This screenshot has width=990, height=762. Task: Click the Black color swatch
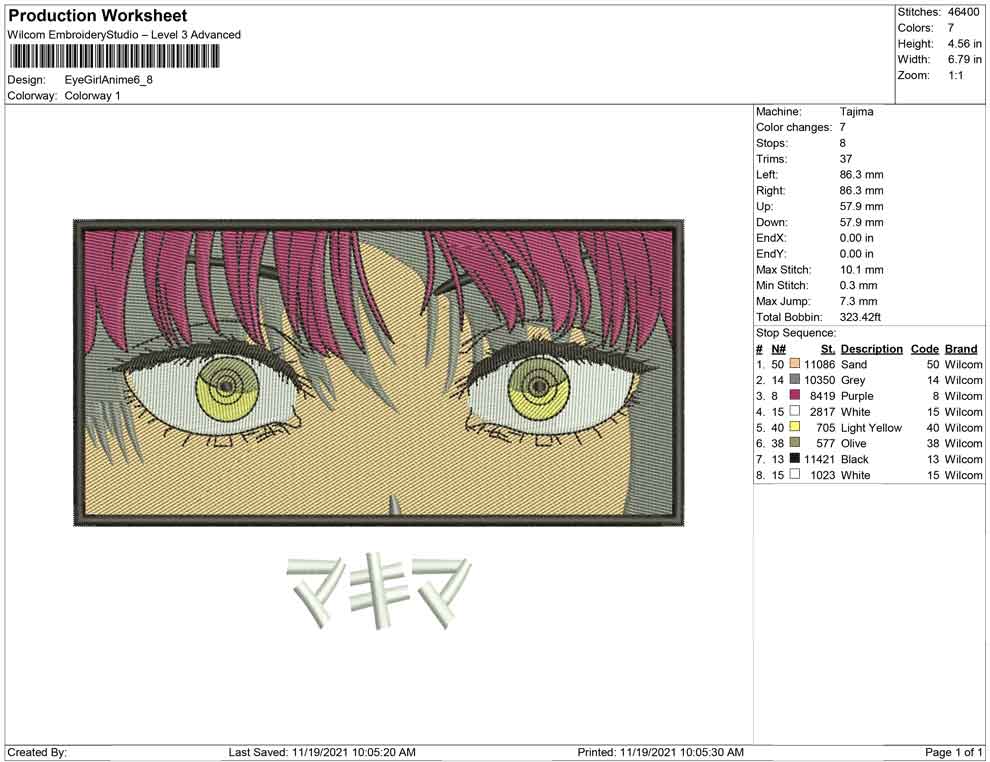coord(794,458)
